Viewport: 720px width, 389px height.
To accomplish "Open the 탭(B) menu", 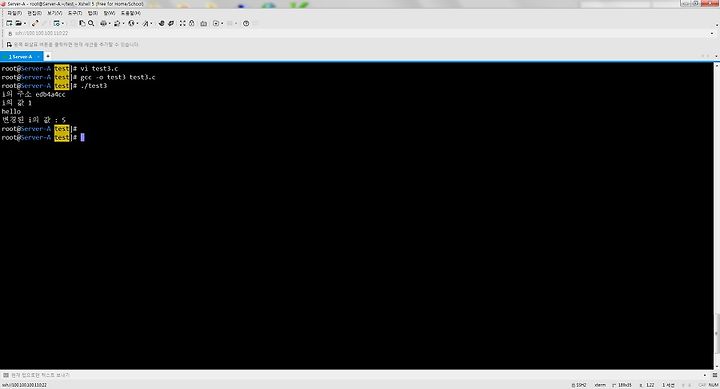I will [x=93, y=13].
